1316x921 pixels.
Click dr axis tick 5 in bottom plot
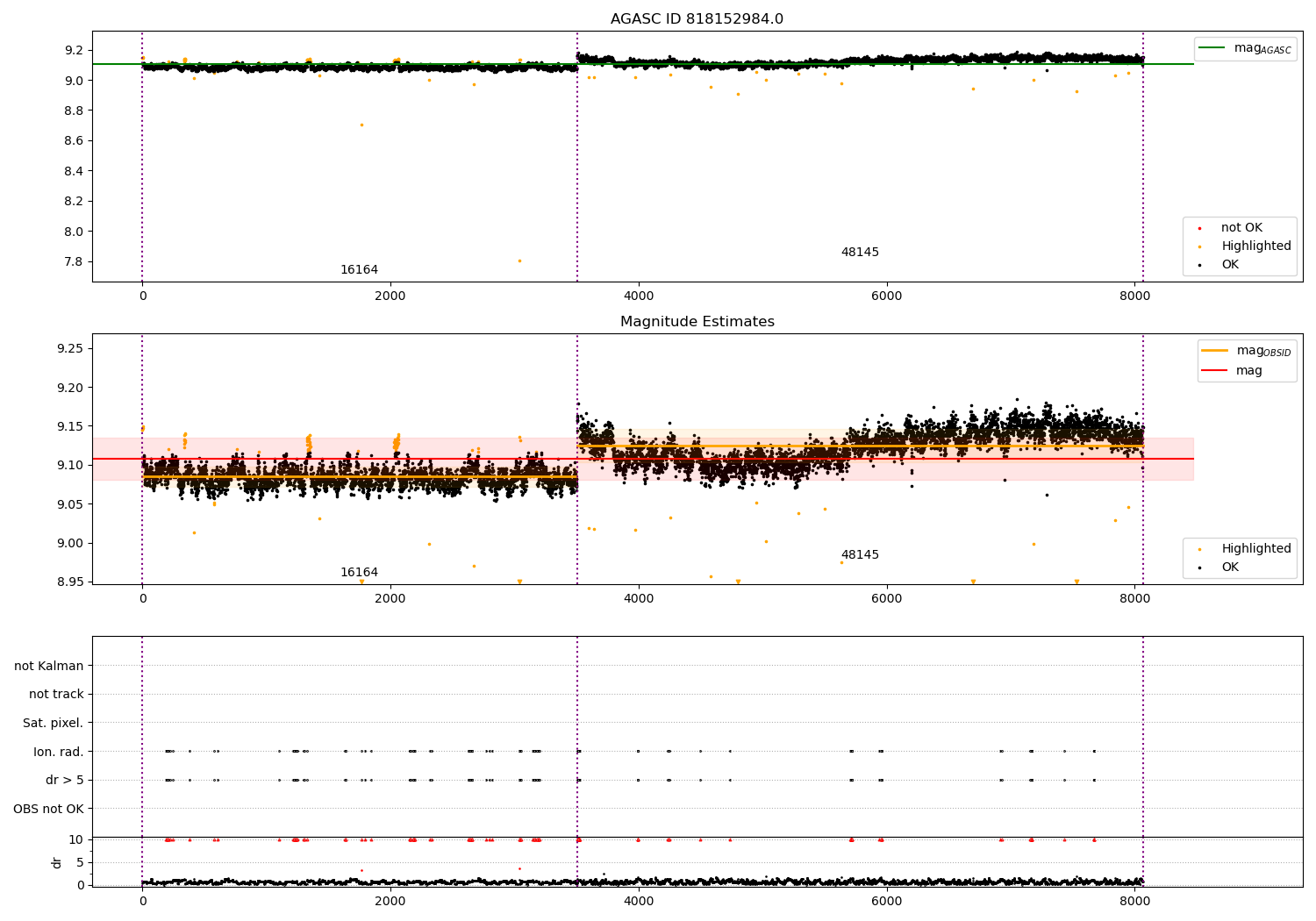pos(80,863)
